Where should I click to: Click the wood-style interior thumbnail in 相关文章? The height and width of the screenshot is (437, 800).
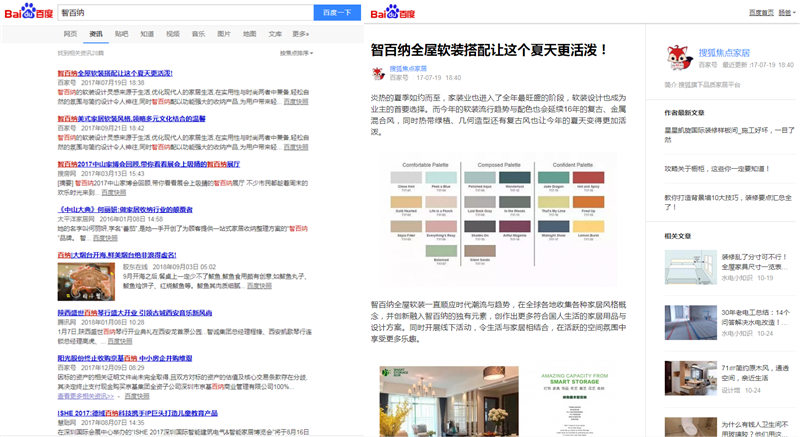(690, 378)
